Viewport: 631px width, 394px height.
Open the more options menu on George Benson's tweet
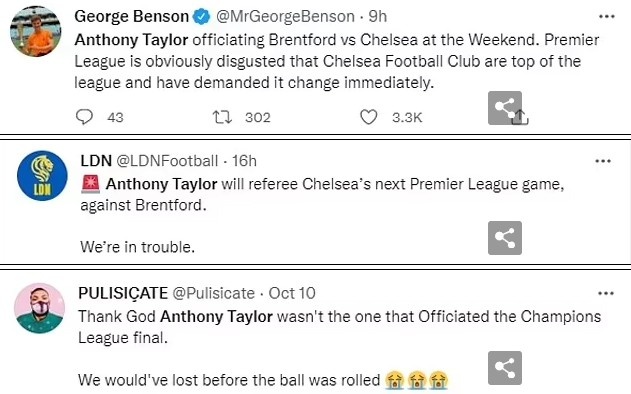pos(606,17)
